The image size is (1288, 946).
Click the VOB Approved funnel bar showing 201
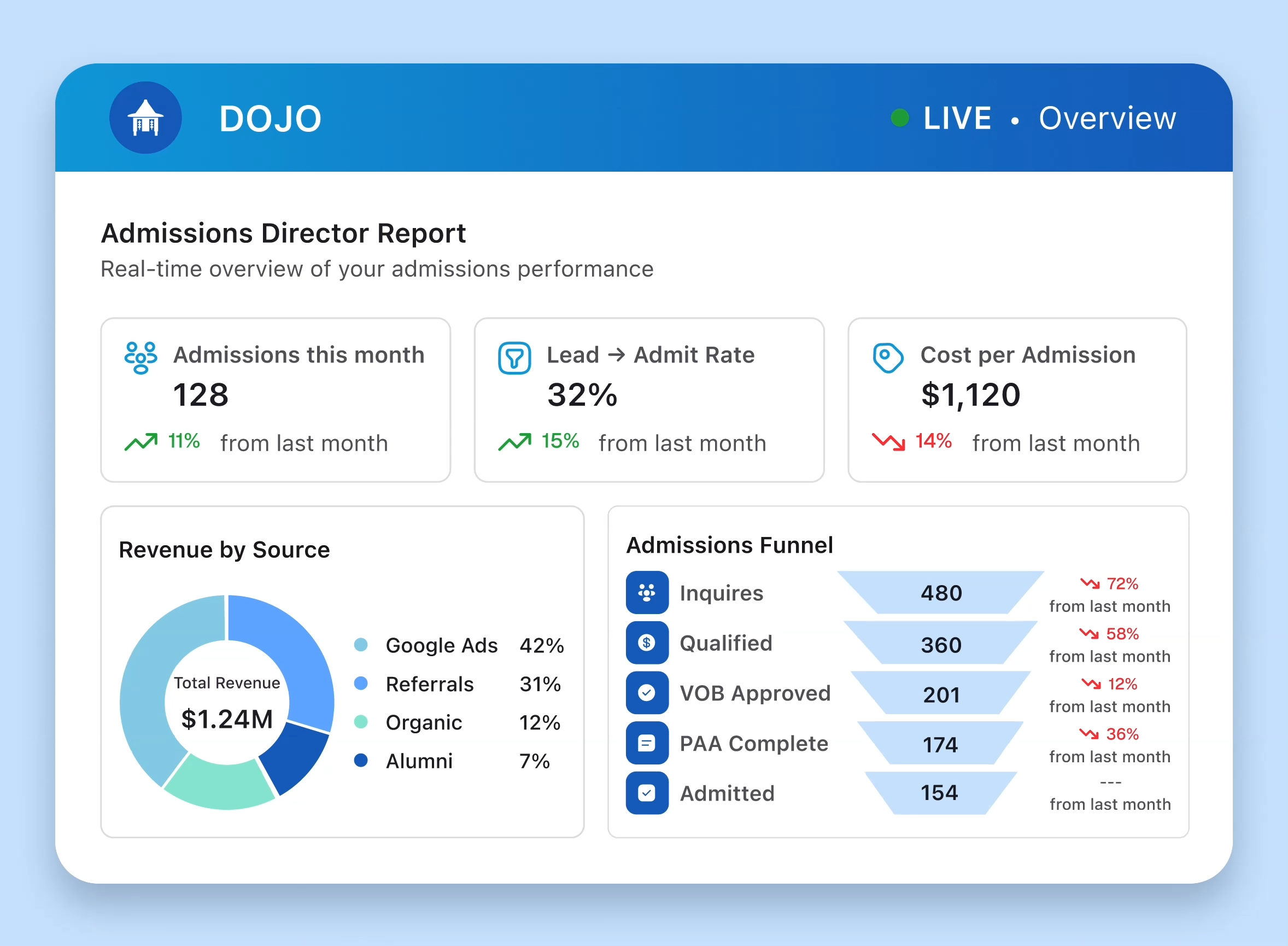click(941, 693)
